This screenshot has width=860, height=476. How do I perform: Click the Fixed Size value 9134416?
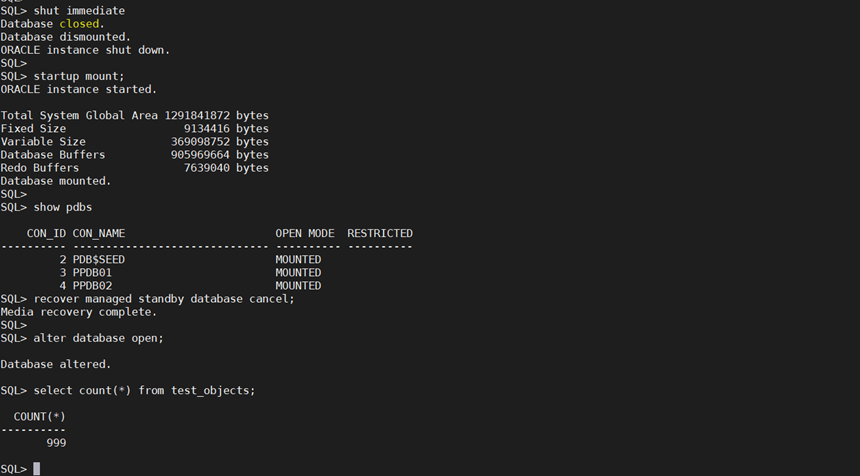click(207, 129)
